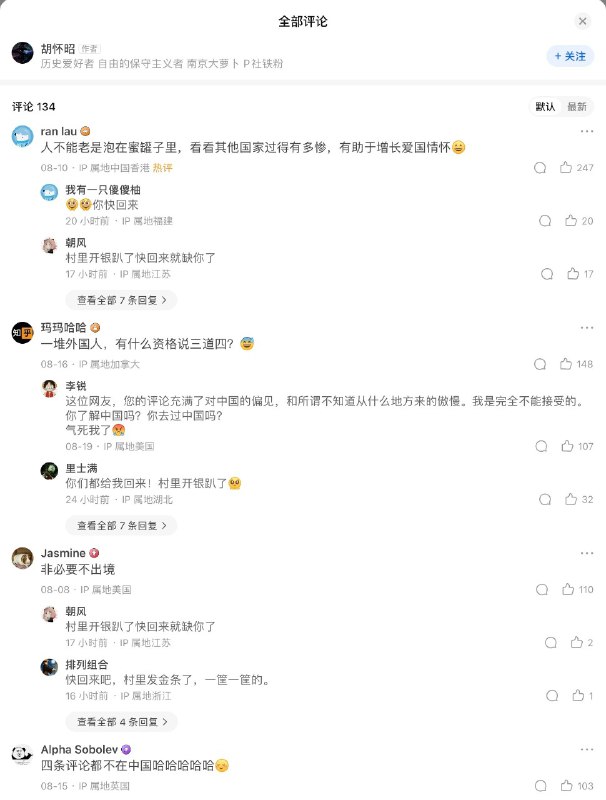Screen dimensions: 606x800
Task: Click the thumbs-up icon beside 247
Action: click(566, 168)
